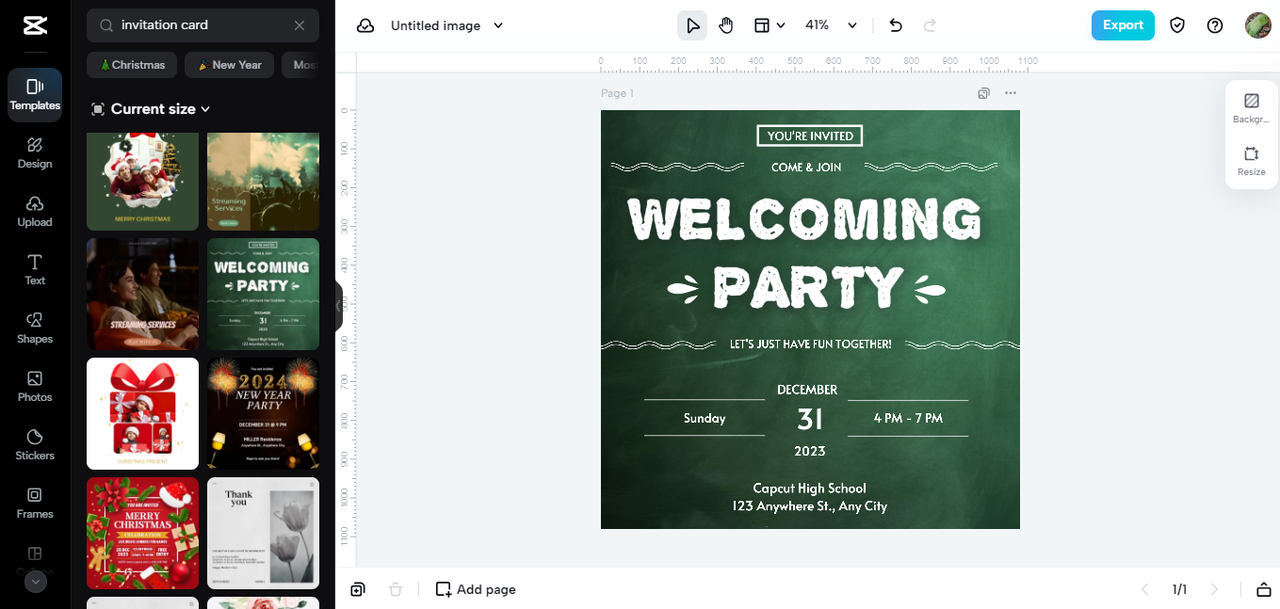Open the Resize tool
Image resolution: width=1280 pixels, height=609 pixels.
pos(1251,161)
